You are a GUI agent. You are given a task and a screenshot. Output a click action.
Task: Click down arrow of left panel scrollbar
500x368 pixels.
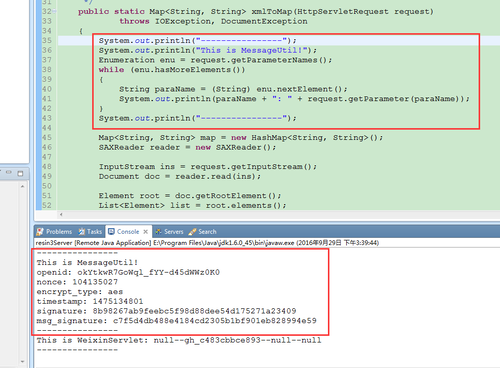click(22, 361)
